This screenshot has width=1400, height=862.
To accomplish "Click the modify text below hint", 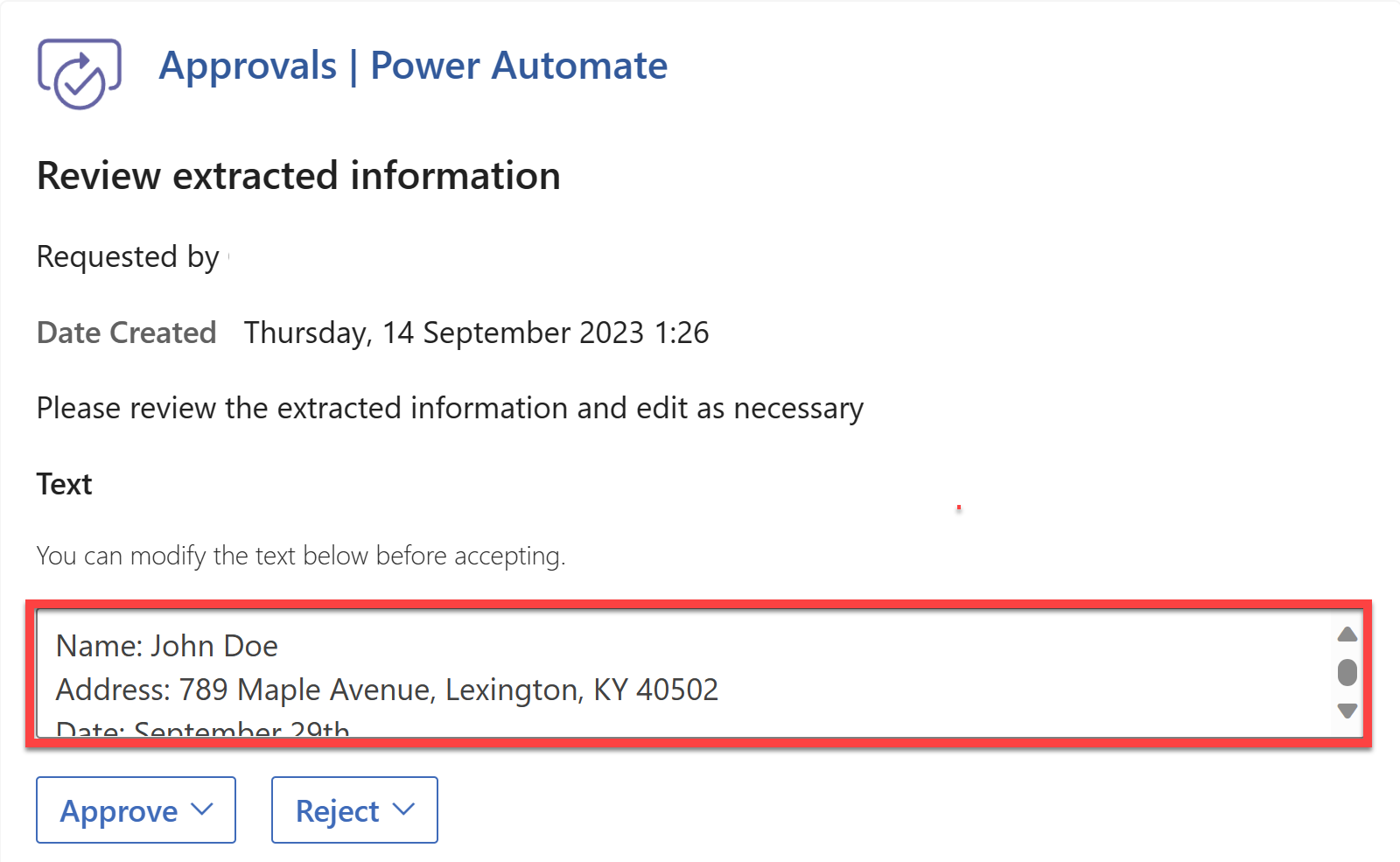I will [x=301, y=556].
